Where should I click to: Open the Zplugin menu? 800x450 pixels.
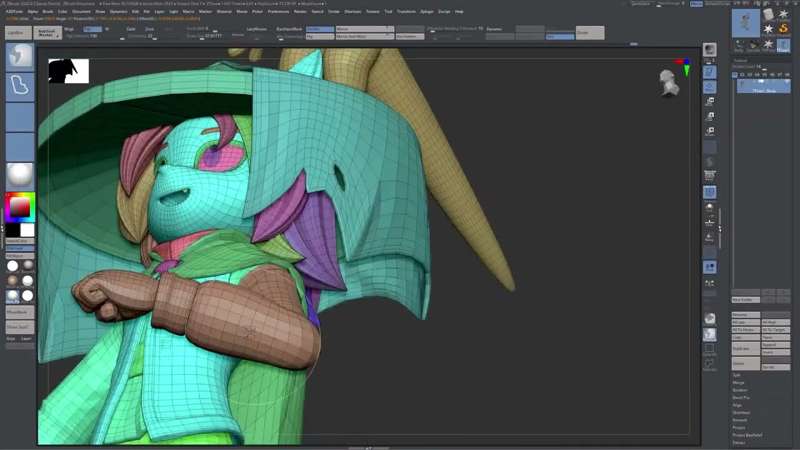coord(427,11)
